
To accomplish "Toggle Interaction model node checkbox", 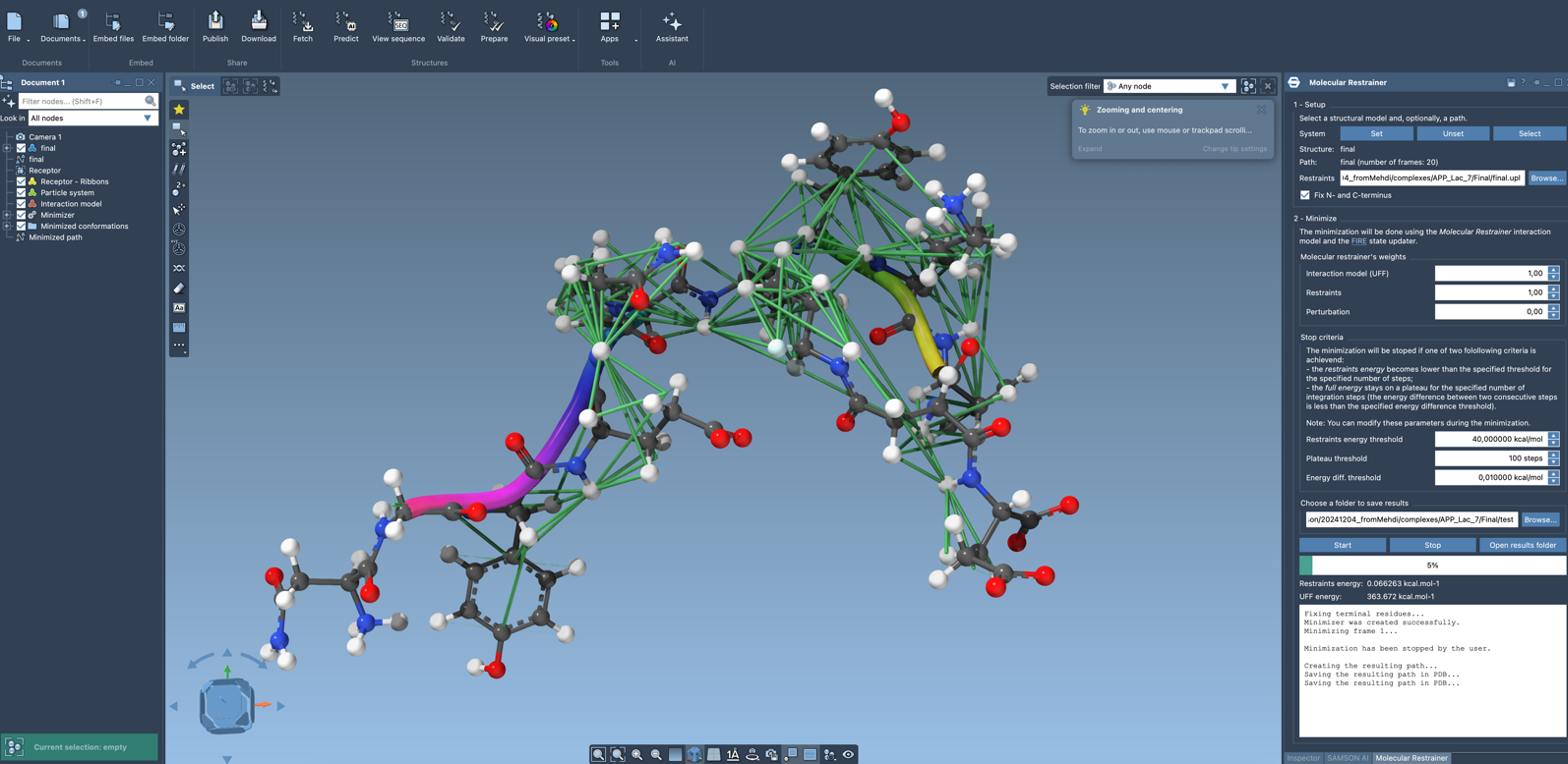I will pyautogui.click(x=21, y=204).
